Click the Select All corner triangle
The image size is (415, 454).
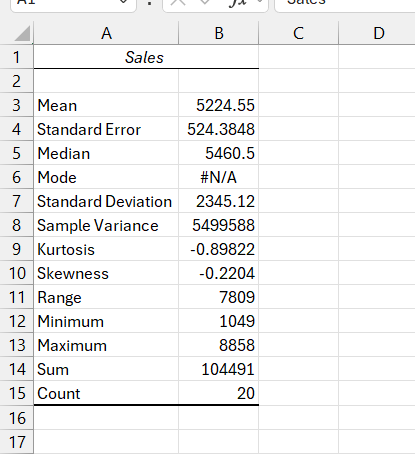pyautogui.click(x=22, y=33)
